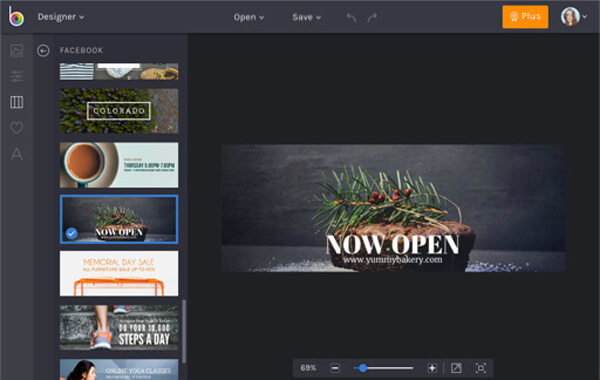Undo the last action
The image size is (600, 380).
click(351, 17)
